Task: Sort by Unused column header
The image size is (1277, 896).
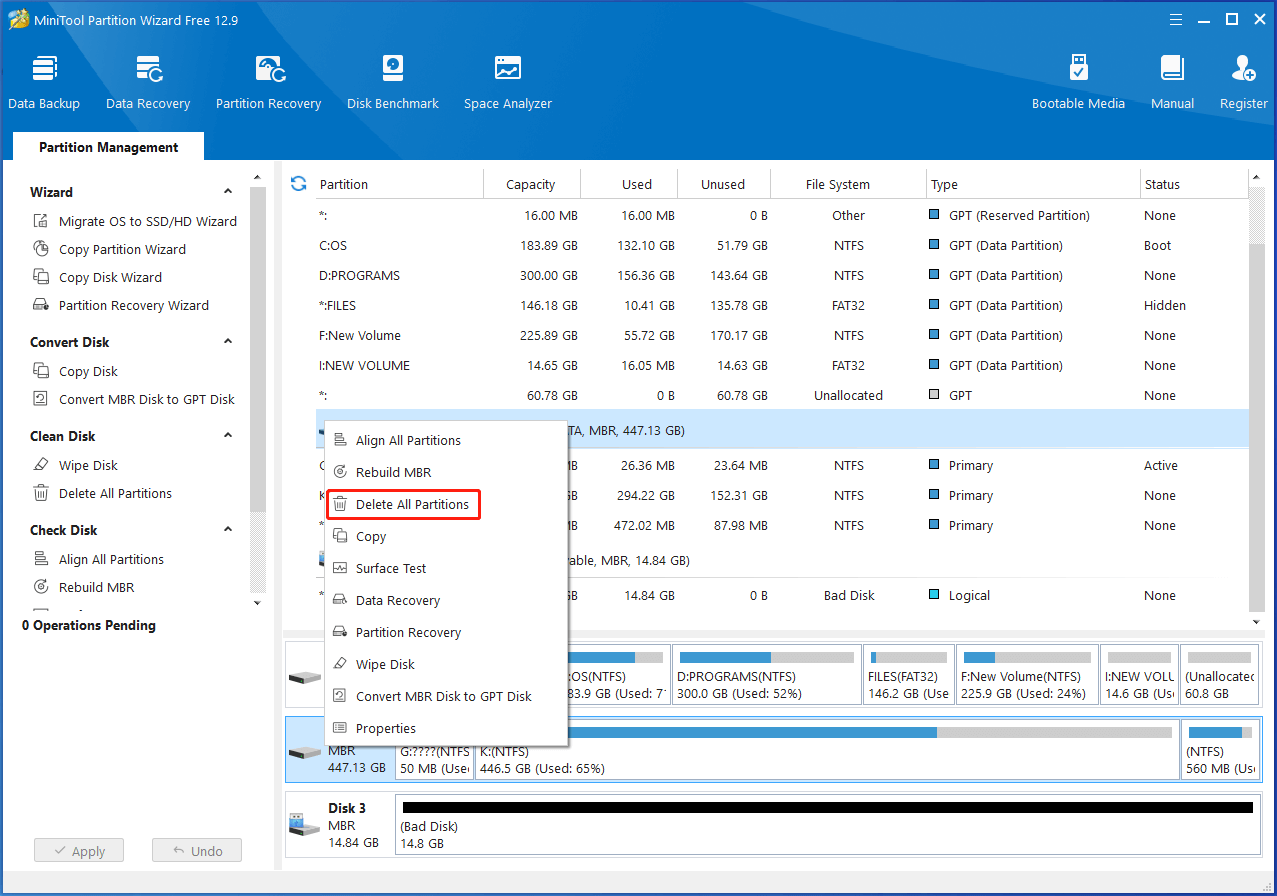Action: coord(723,184)
